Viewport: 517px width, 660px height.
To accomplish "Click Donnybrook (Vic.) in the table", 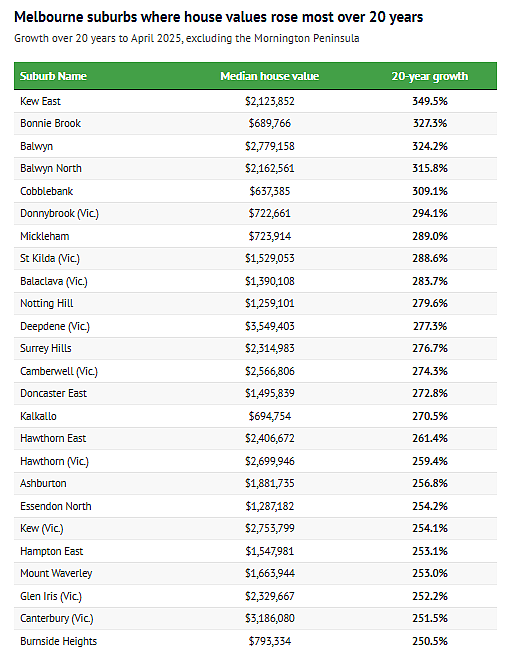I will click(x=59, y=213).
